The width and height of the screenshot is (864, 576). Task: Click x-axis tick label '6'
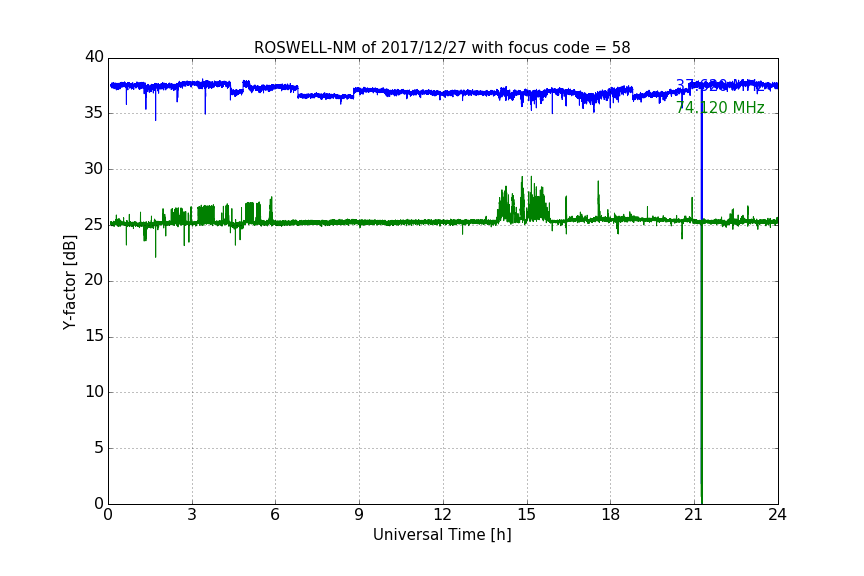click(275, 515)
